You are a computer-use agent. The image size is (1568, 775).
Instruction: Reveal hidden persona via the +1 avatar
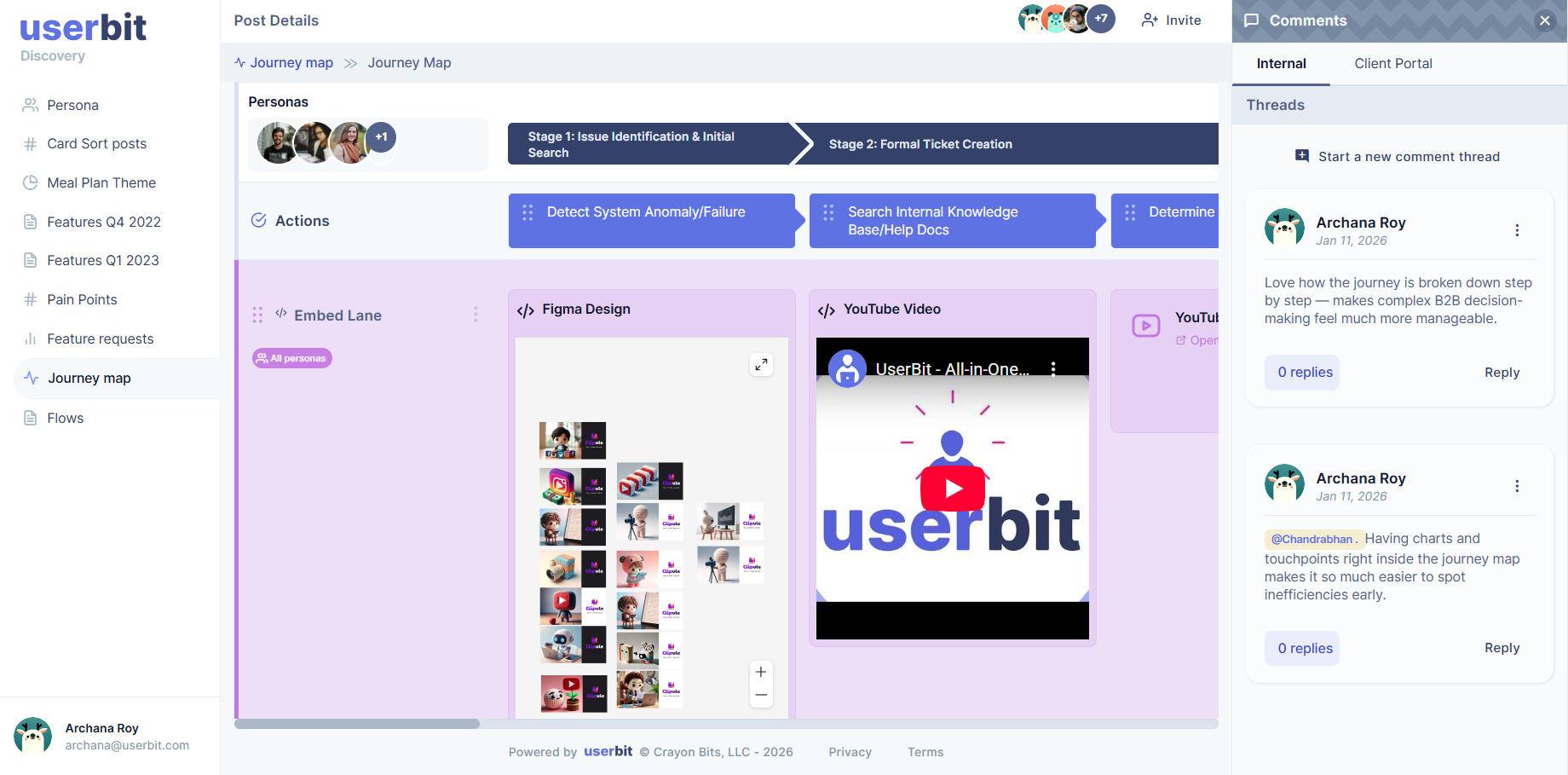pos(381,136)
